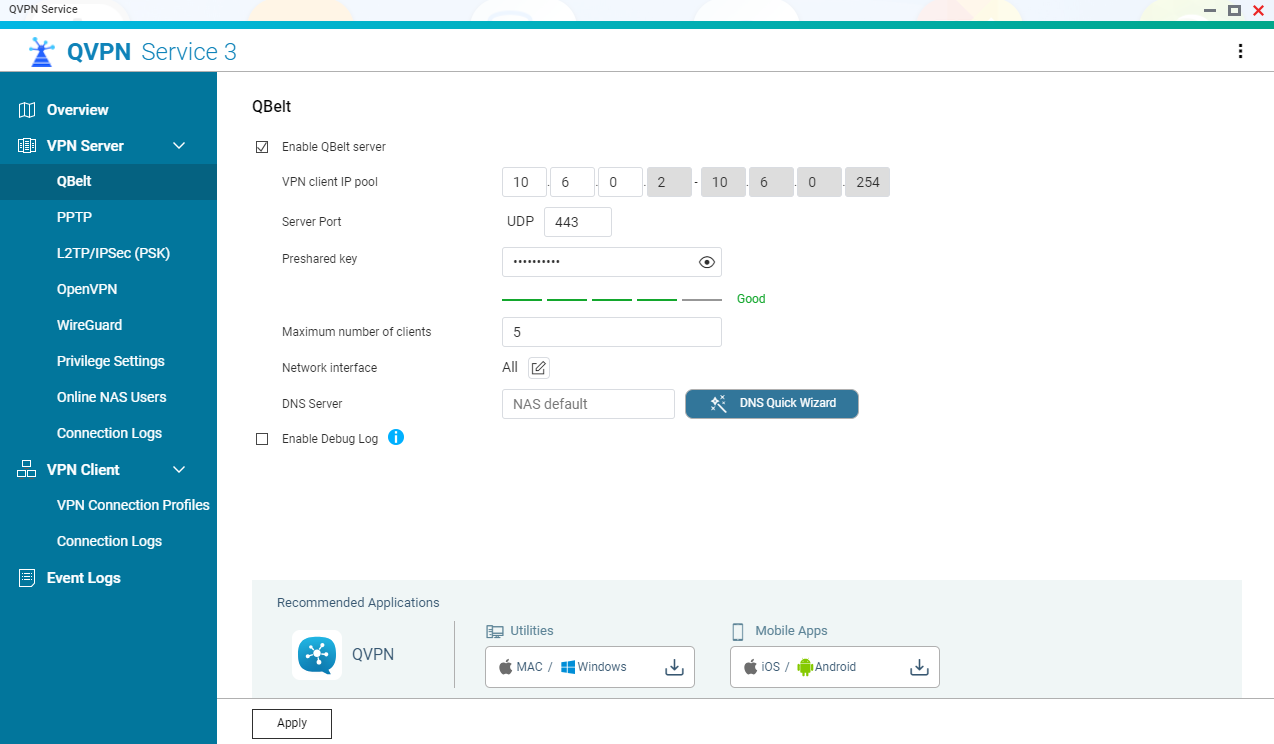
Task: Click the Network interface edit icon
Action: coord(539,368)
